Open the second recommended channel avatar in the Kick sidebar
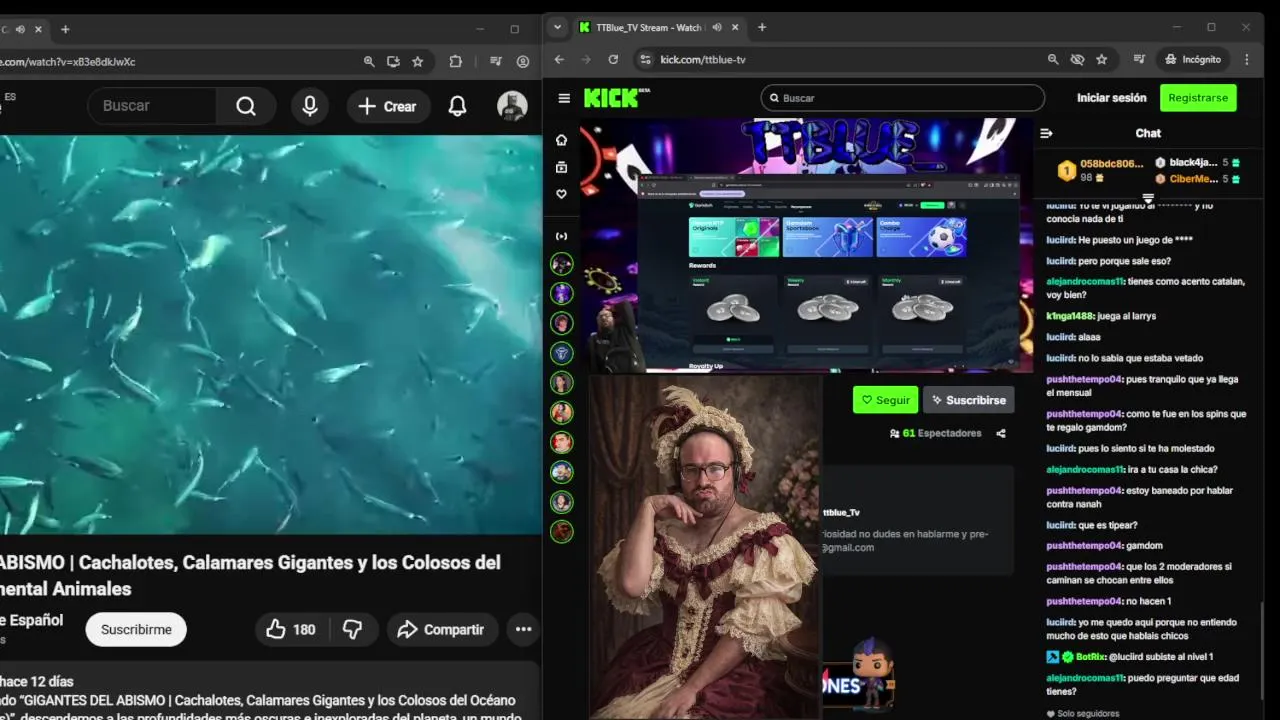 click(x=562, y=293)
